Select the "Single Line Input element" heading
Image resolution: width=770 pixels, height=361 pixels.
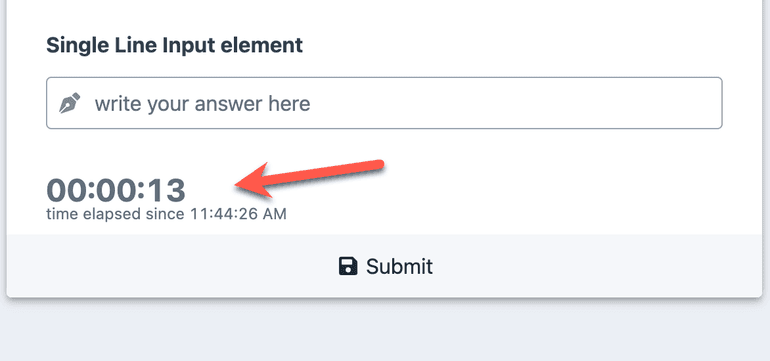pos(174,45)
